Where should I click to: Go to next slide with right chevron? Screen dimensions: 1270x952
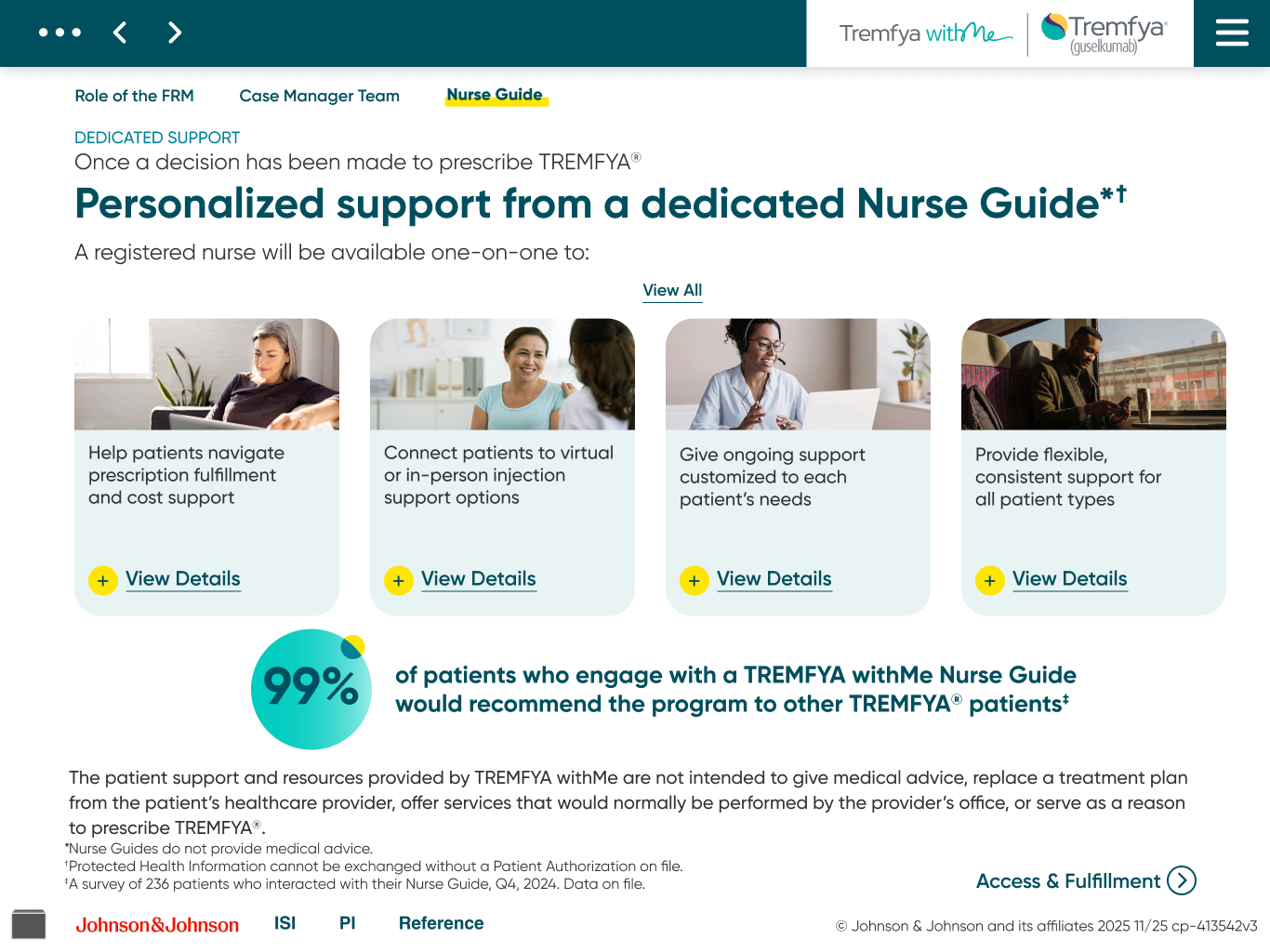click(x=175, y=33)
